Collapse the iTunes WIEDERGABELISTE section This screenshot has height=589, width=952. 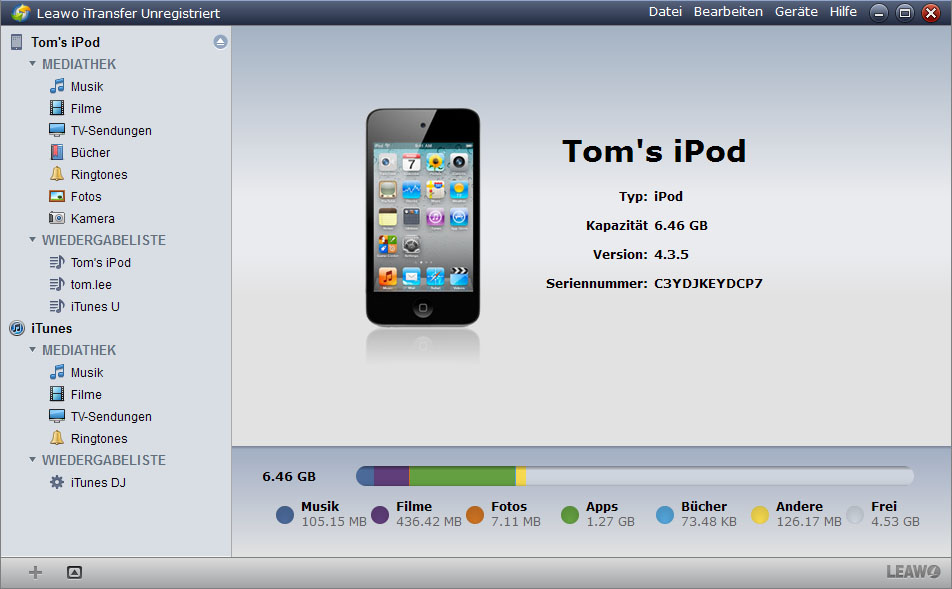(33, 460)
